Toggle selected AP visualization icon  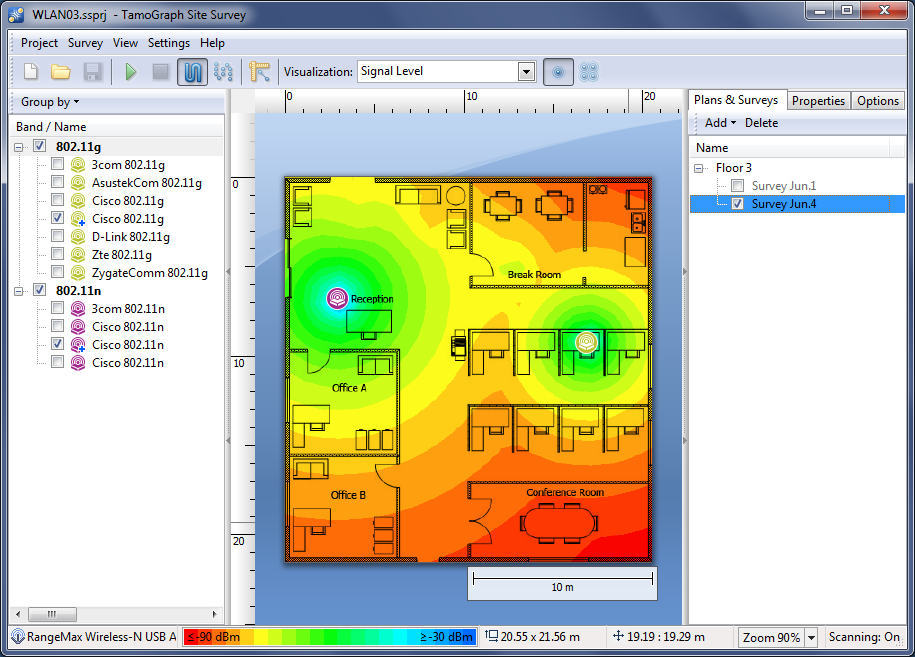click(x=558, y=72)
